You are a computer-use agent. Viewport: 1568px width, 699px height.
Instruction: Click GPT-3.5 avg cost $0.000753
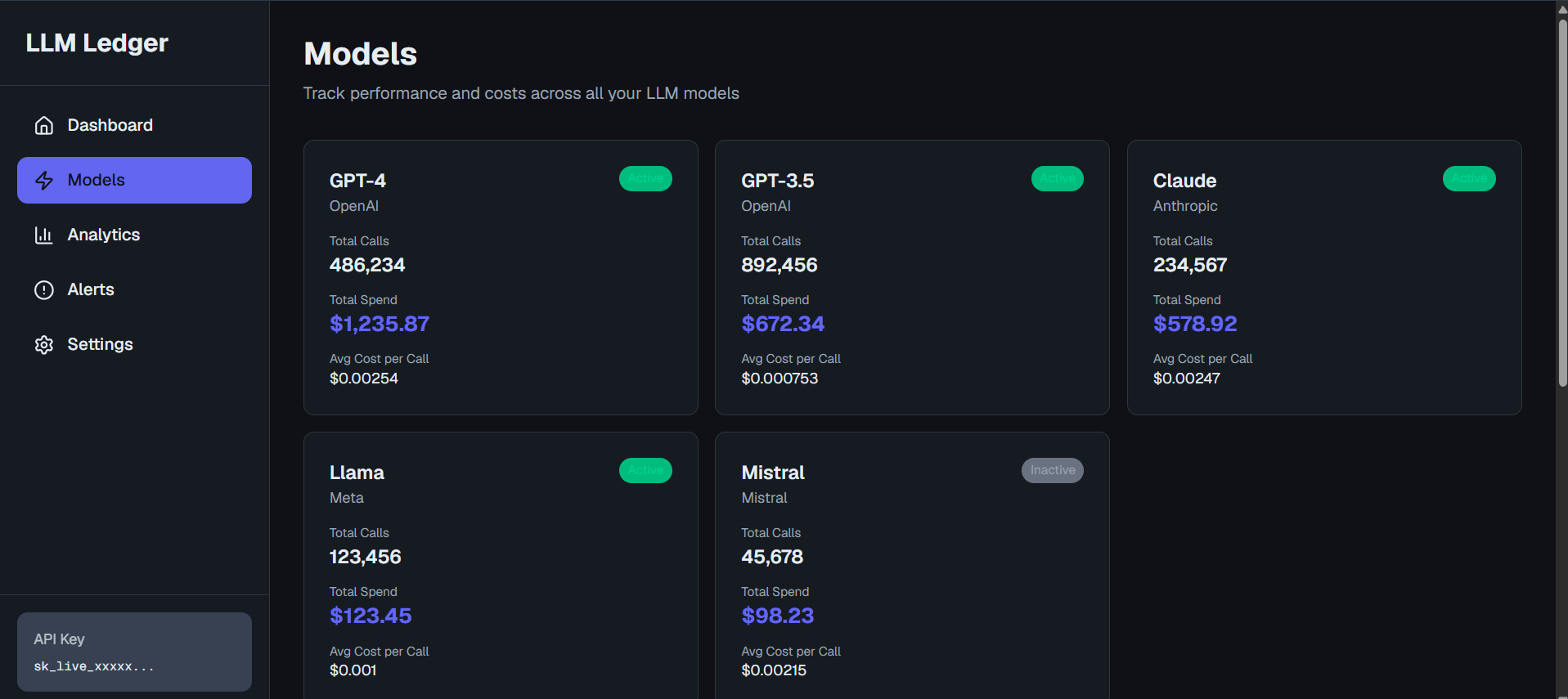[x=780, y=379]
